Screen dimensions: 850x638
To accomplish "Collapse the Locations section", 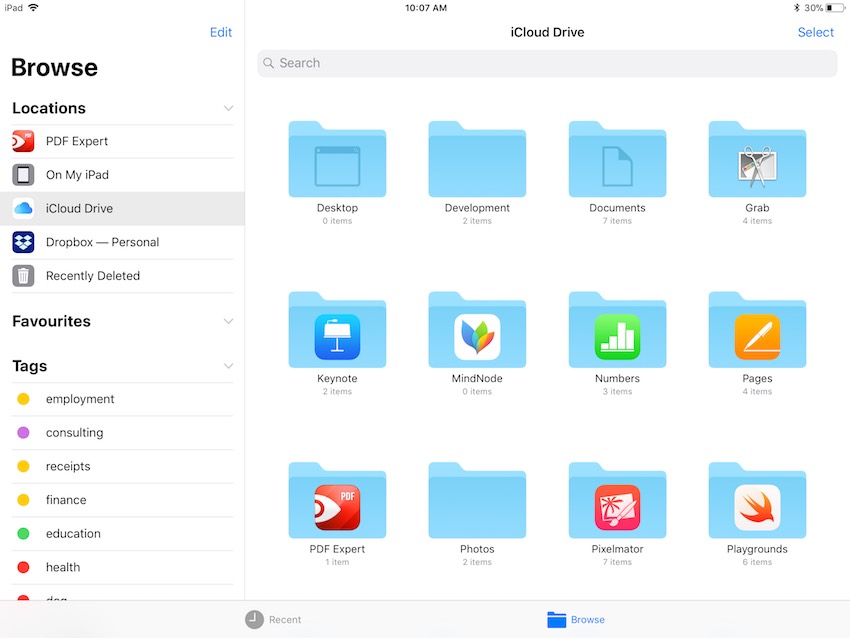I will point(228,108).
